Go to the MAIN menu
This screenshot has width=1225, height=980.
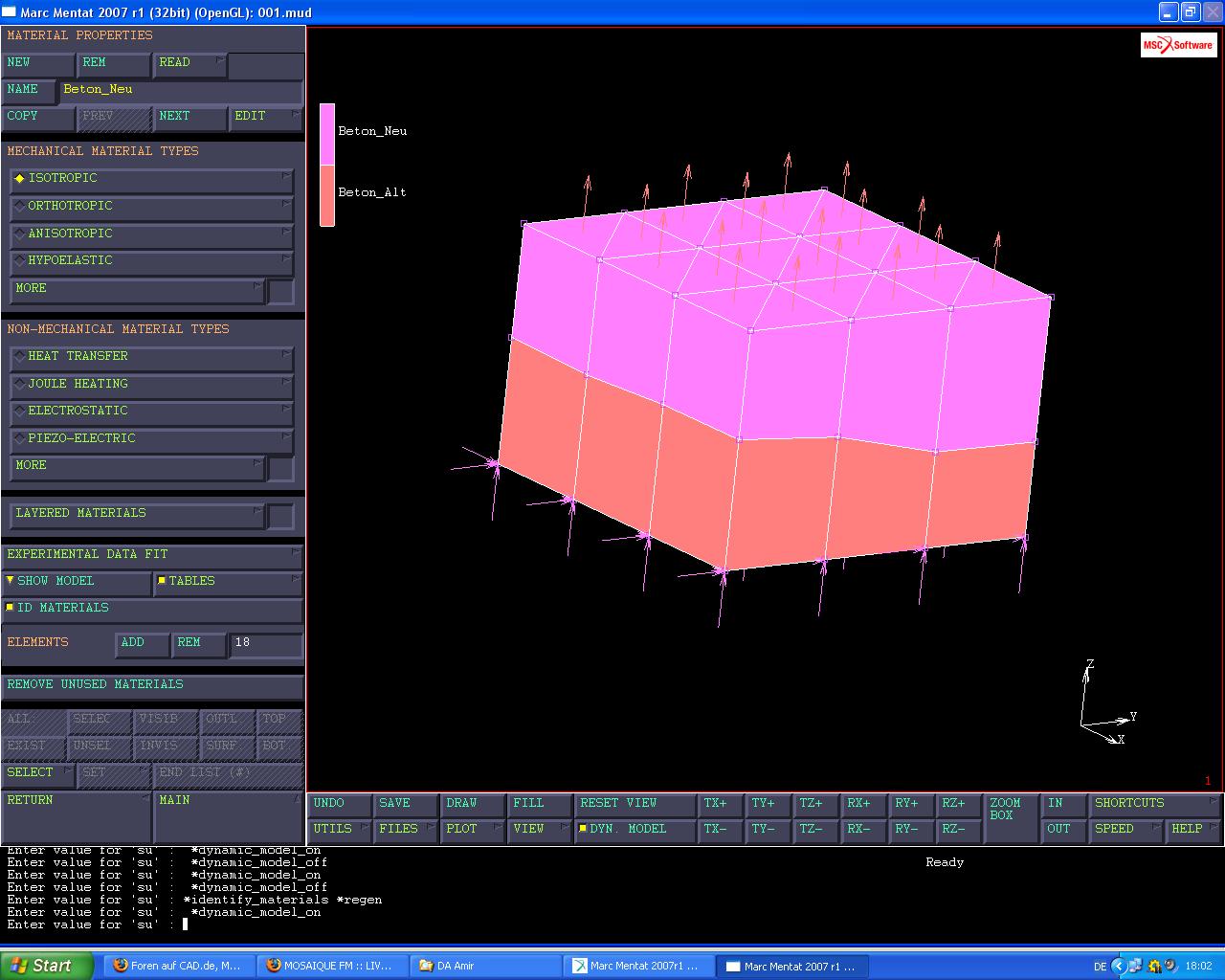click(228, 815)
